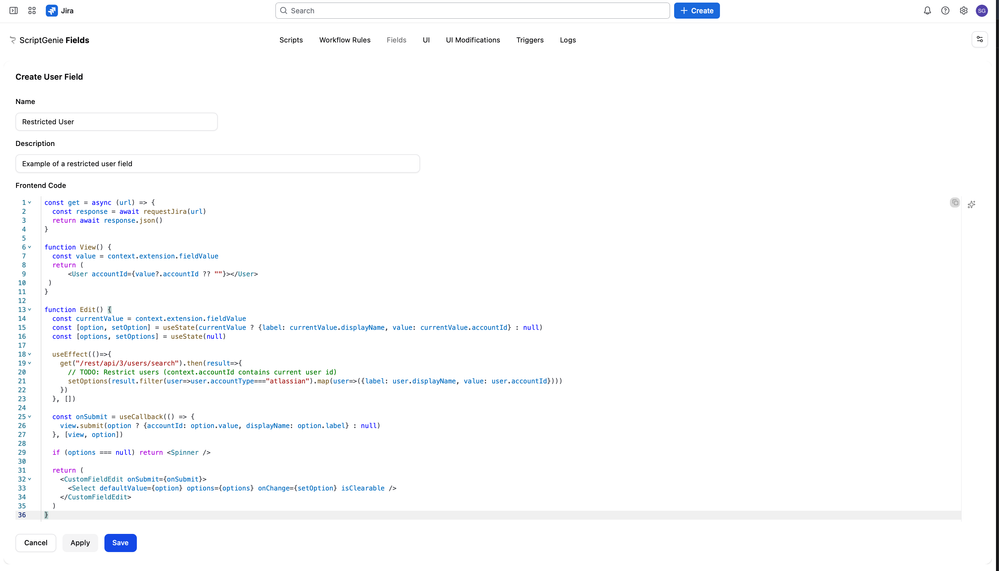Click the Name field containing Restricted User
This screenshot has height=571, width=999.
(117, 122)
